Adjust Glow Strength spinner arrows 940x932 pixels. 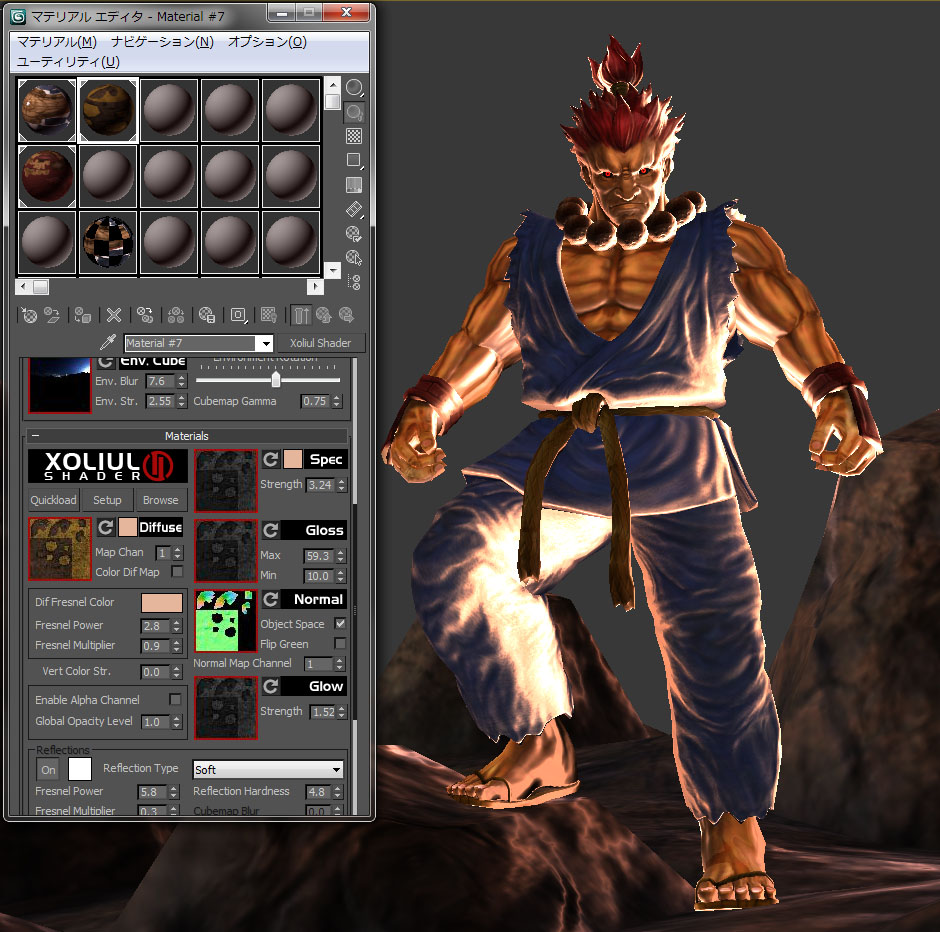(x=342, y=712)
